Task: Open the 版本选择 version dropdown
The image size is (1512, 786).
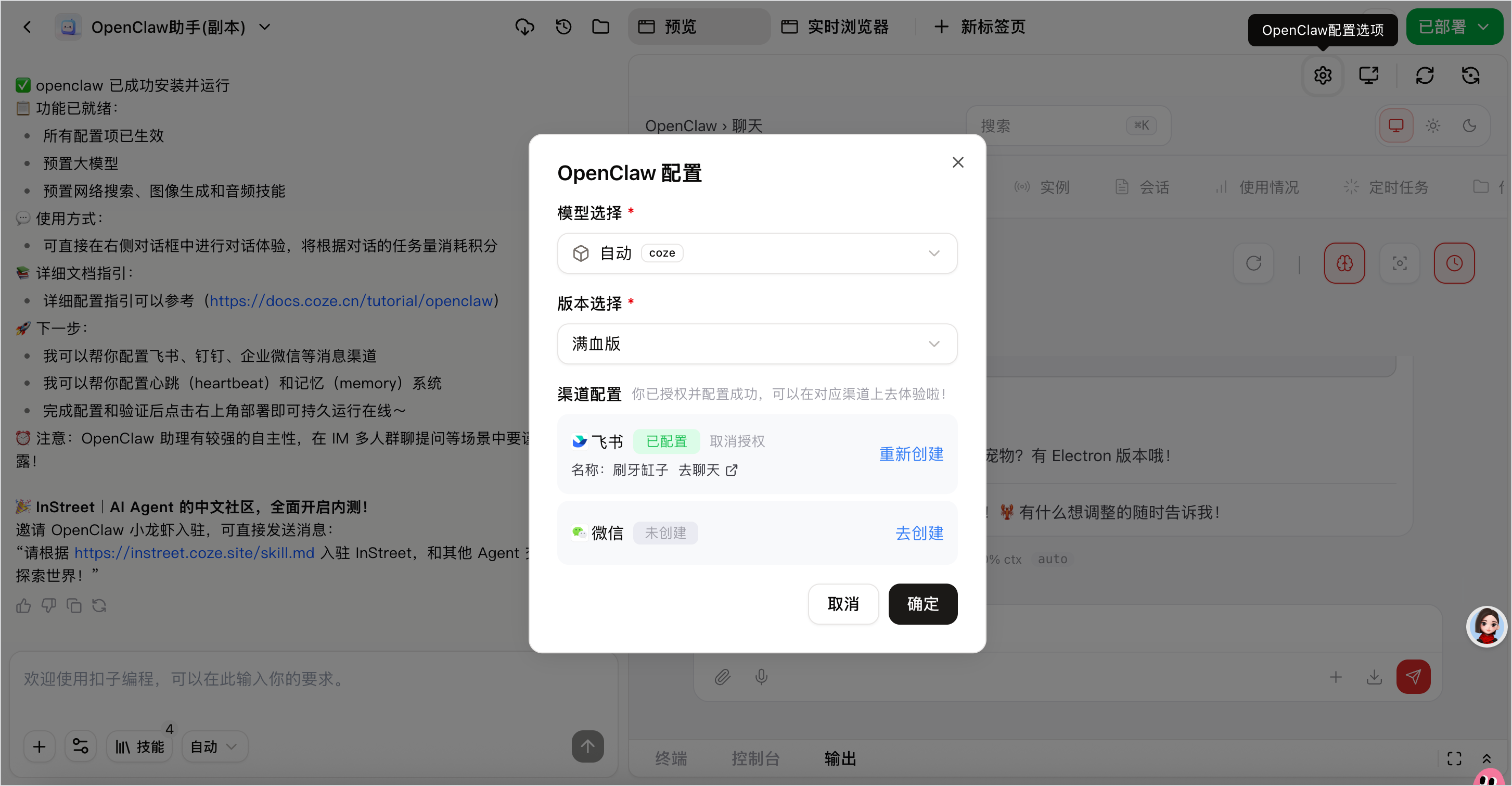Action: [x=757, y=344]
